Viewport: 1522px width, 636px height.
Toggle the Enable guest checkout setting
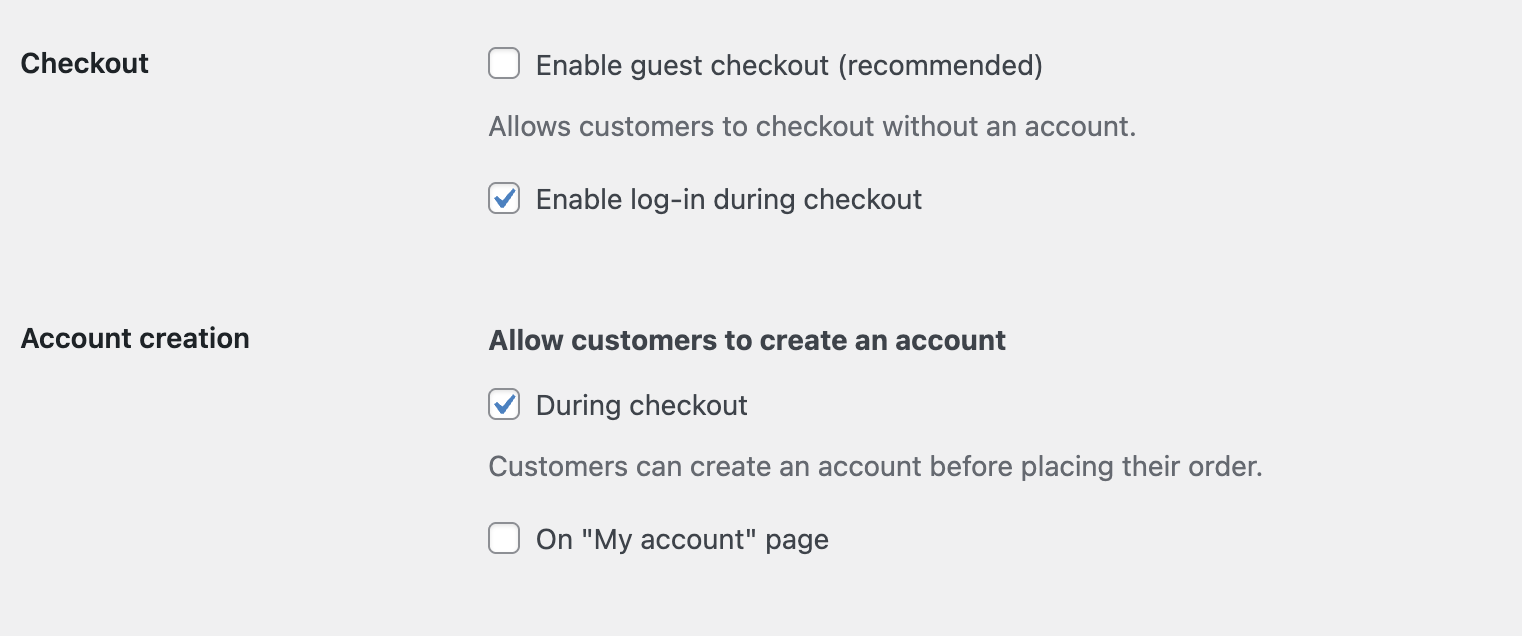[x=504, y=63]
